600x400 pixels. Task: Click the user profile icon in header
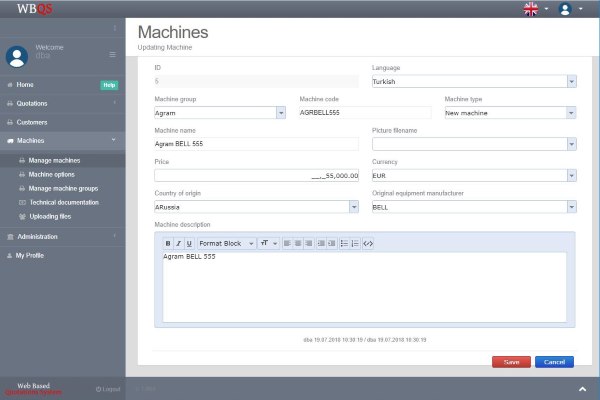click(x=566, y=9)
